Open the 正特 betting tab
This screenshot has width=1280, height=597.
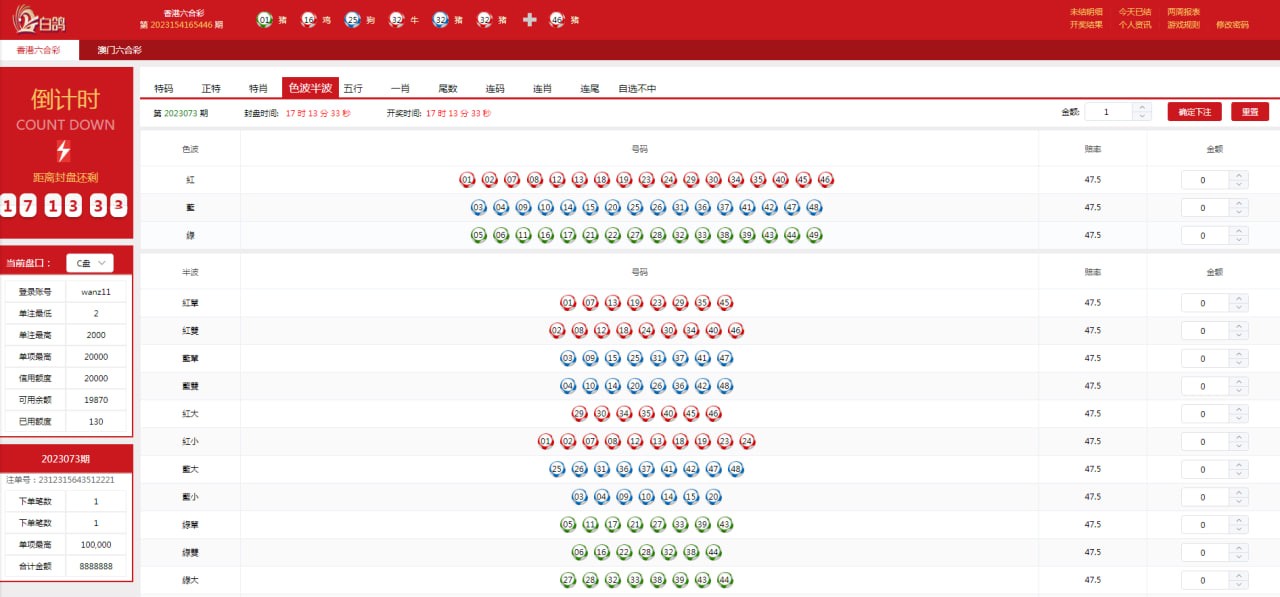coord(211,88)
